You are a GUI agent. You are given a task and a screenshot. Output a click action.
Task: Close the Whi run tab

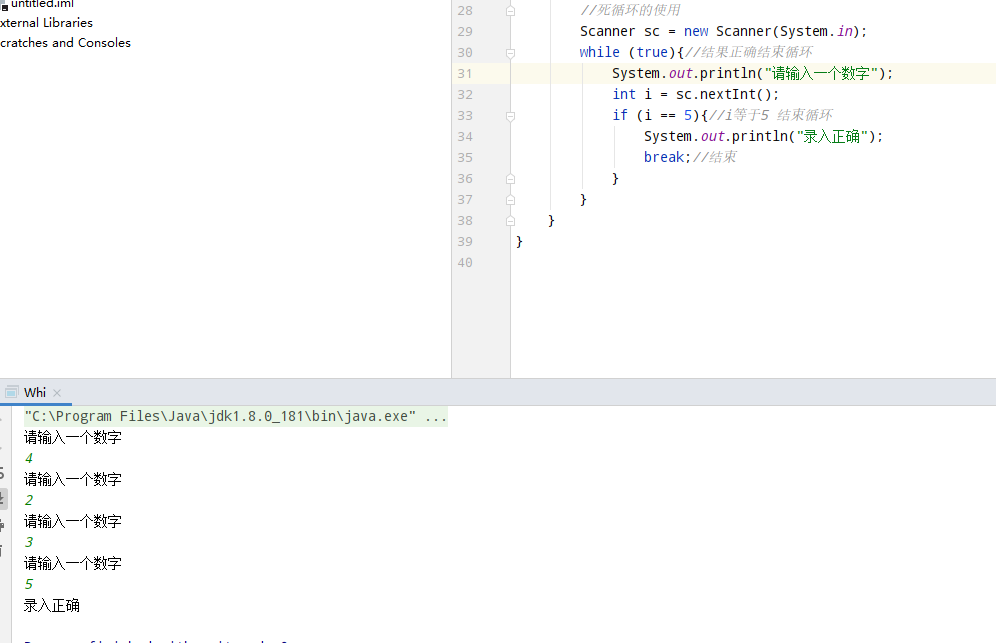(x=57, y=393)
